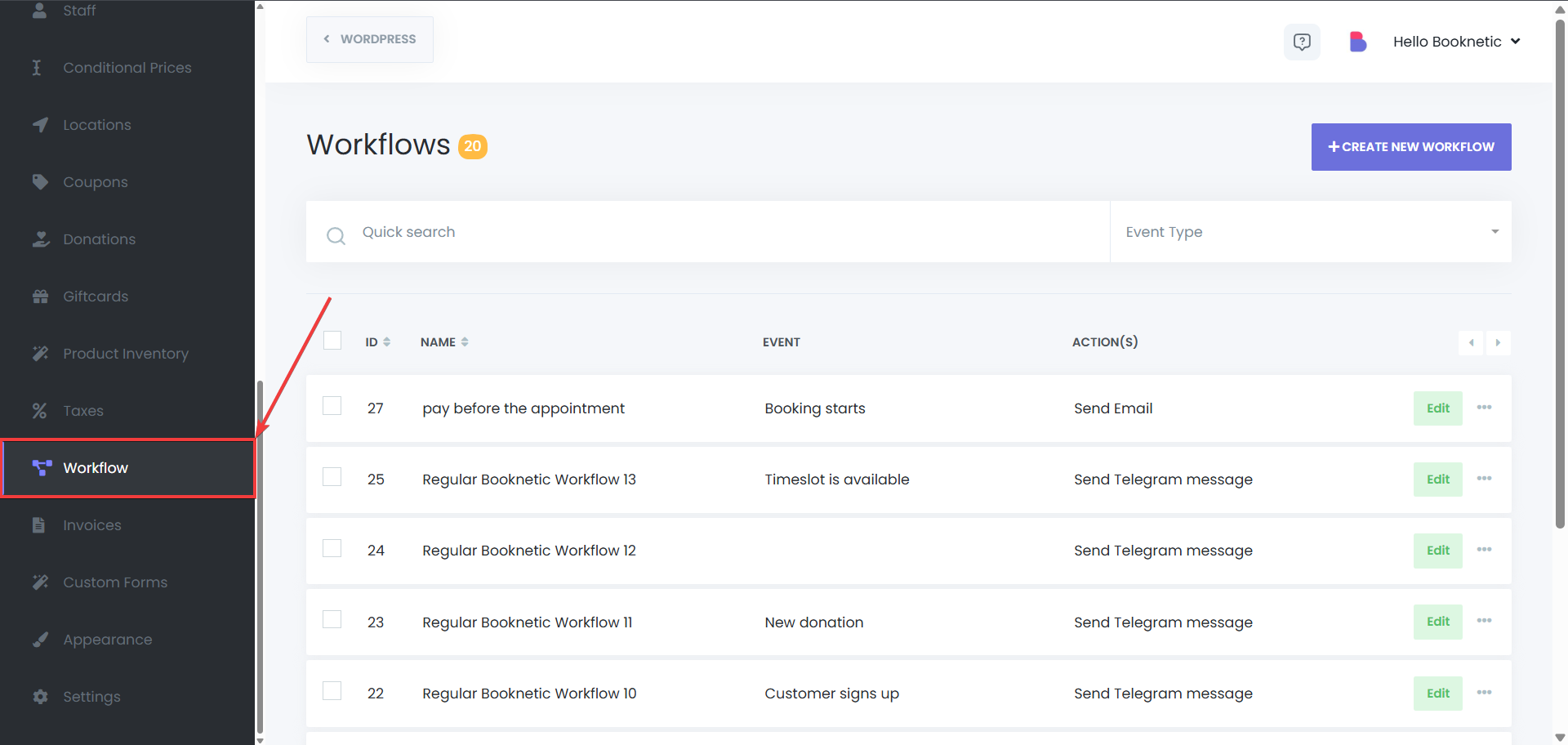Click the magnifier search icon
Image resolution: width=1568 pixels, height=745 pixels.
pos(336,236)
